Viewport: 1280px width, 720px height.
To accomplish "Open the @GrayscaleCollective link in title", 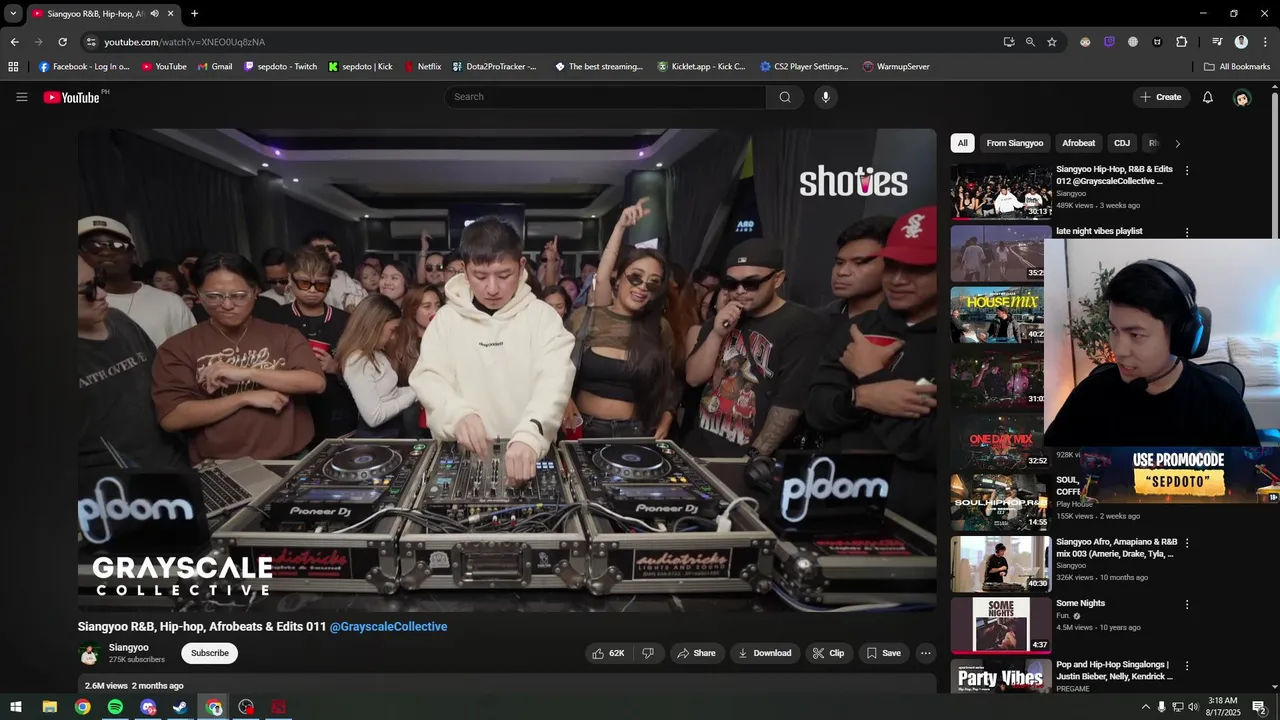I will [388, 626].
